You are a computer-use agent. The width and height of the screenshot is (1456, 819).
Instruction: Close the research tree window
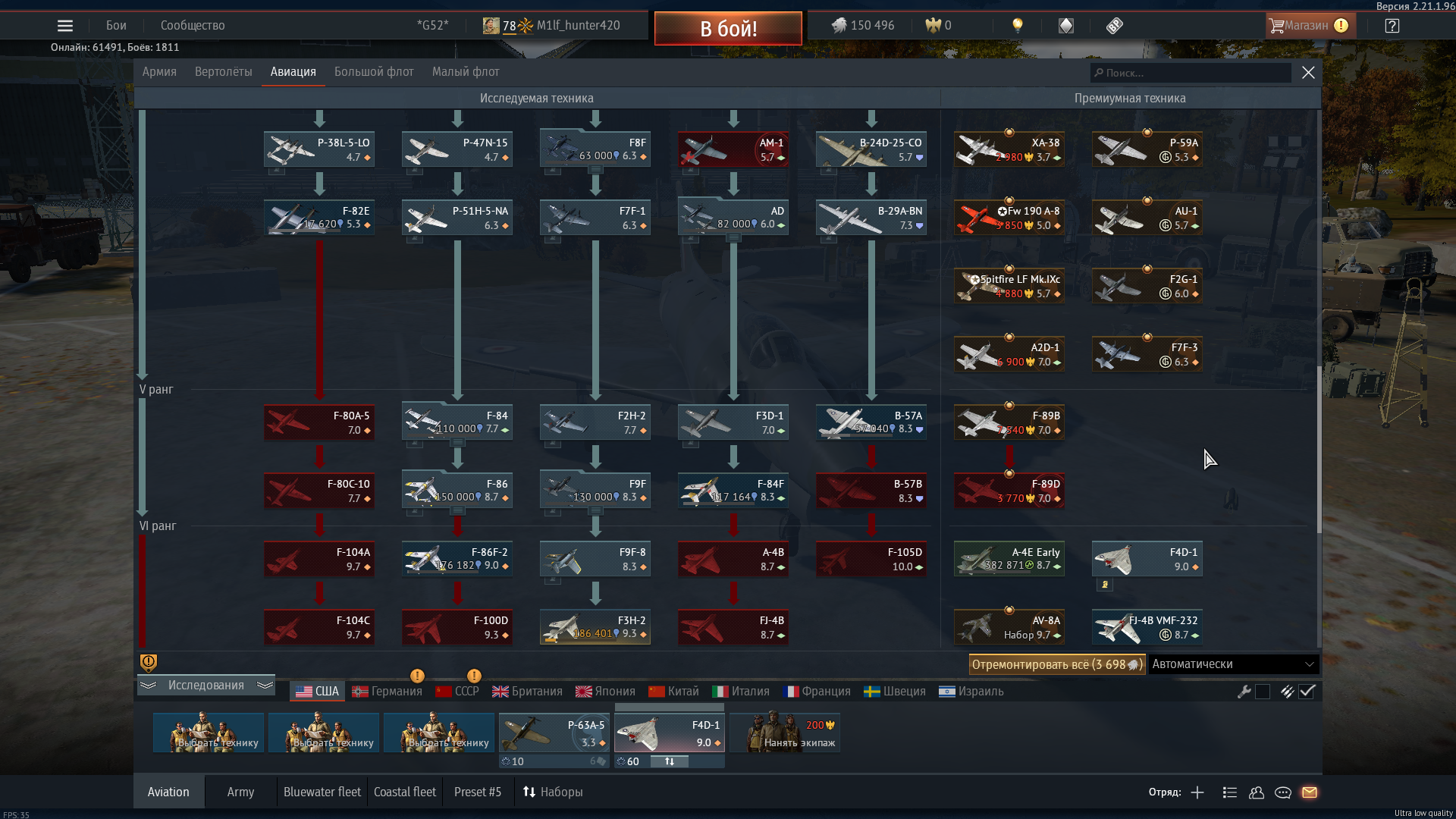[x=1308, y=73]
